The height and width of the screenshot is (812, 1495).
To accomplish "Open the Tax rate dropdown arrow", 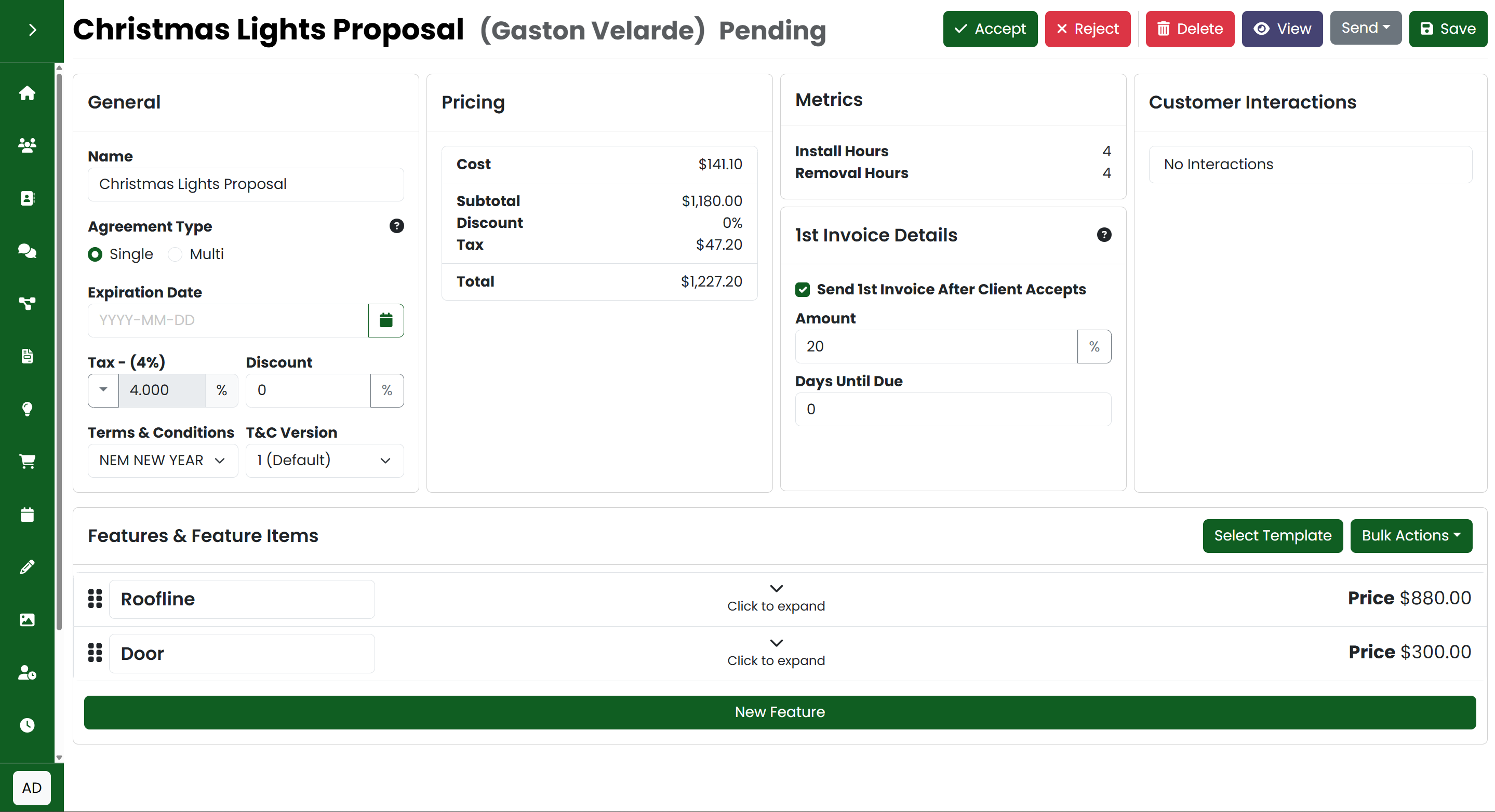I will point(103,390).
